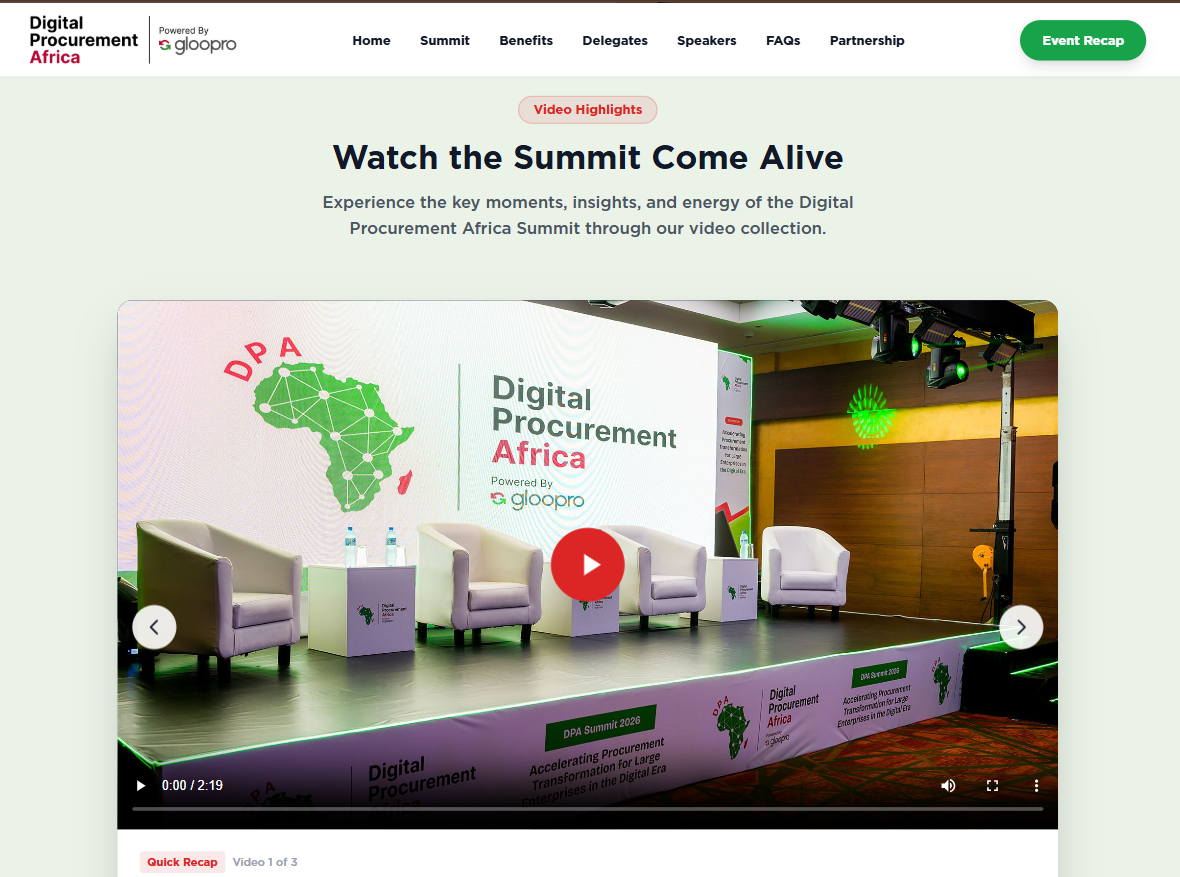The height and width of the screenshot is (877, 1180).
Task: Seek along the video progress bar
Action: 588,808
